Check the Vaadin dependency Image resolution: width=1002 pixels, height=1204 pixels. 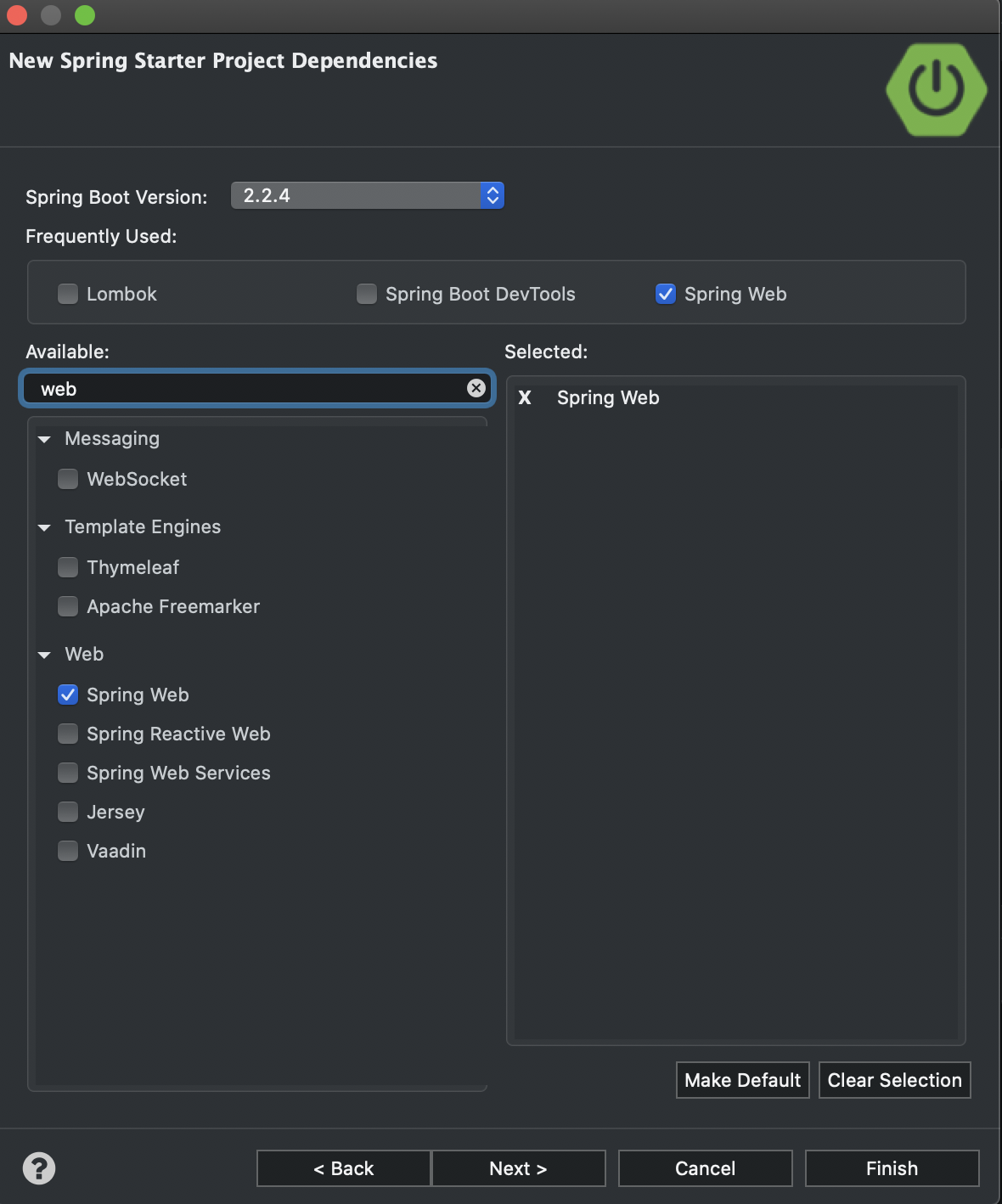tap(68, 851)
